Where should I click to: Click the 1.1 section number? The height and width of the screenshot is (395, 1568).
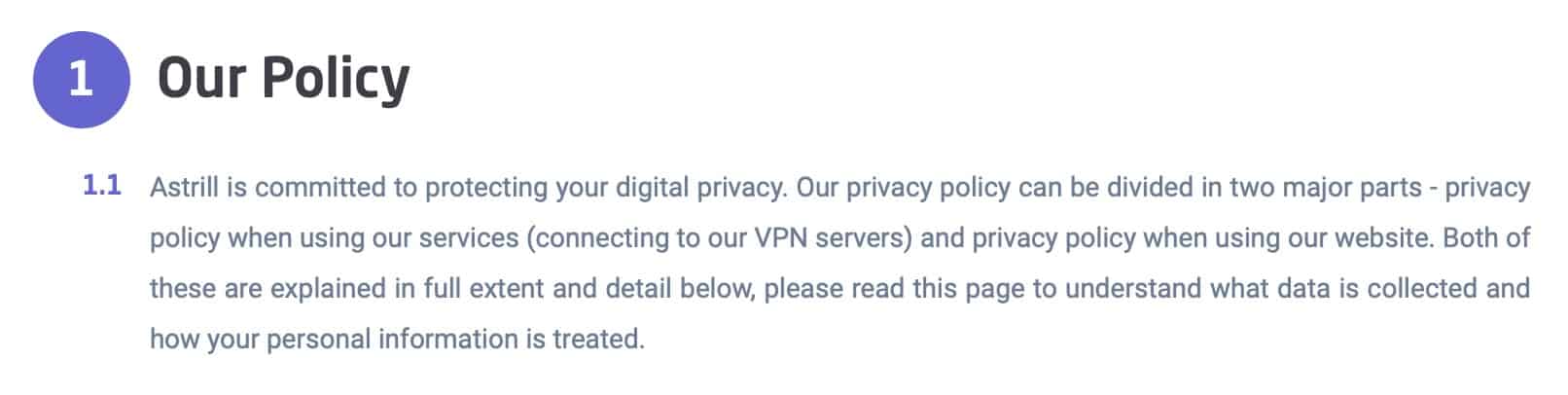click(102, 185)
